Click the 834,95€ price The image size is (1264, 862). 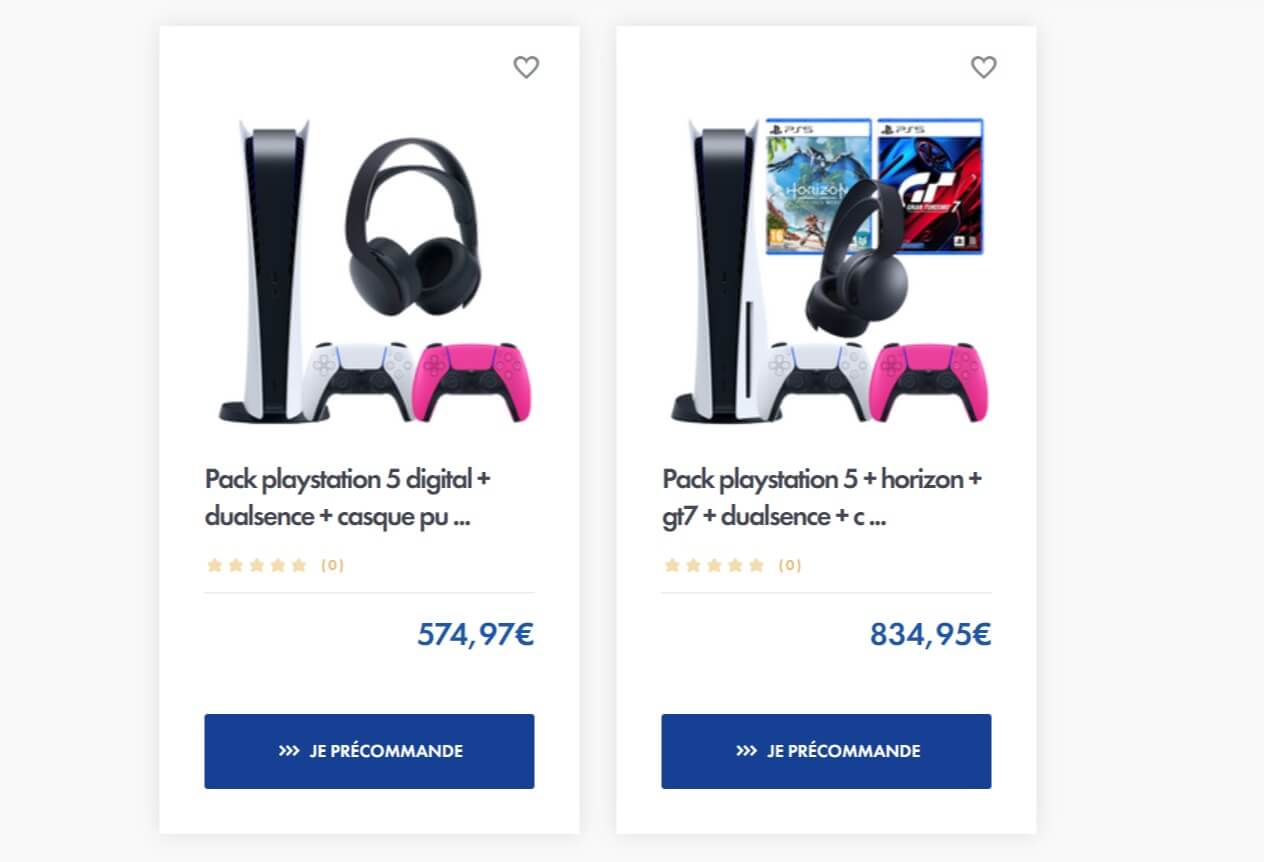click(x=931, y=634)
